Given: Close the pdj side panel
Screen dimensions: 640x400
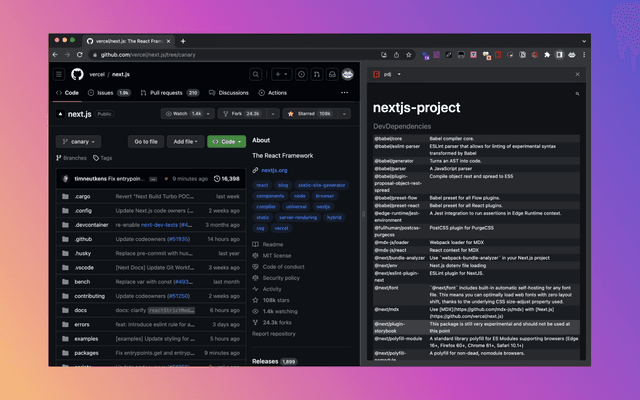Looking at the screenshot, I should coord(577,74).
